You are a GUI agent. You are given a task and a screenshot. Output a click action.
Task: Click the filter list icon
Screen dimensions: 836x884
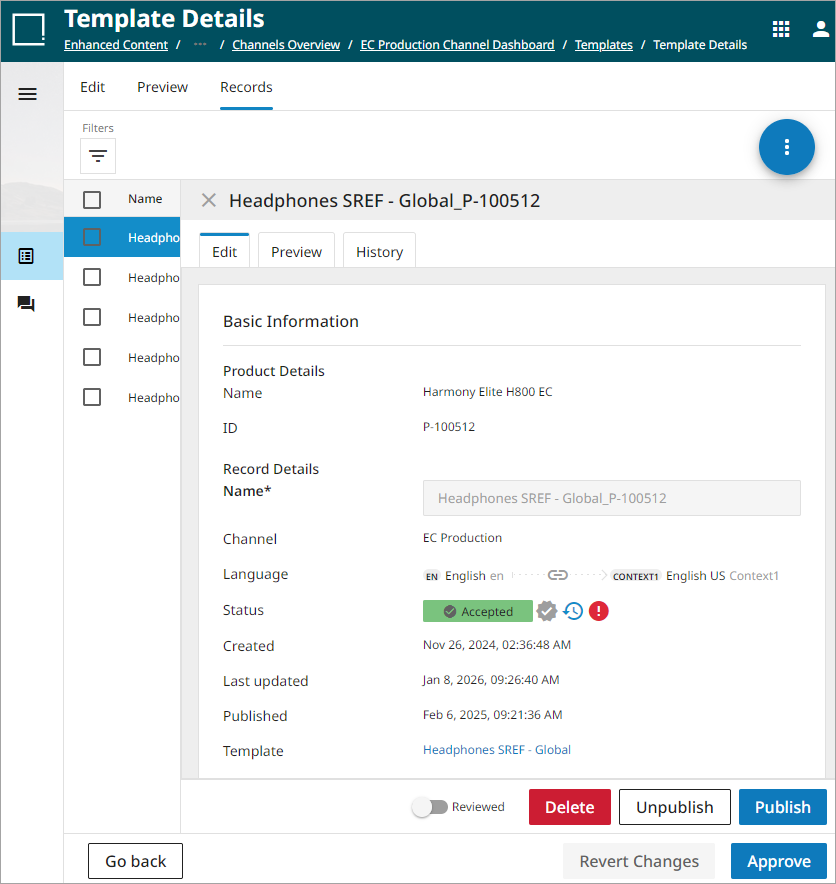pyautogui.click(x=98, y=156)
